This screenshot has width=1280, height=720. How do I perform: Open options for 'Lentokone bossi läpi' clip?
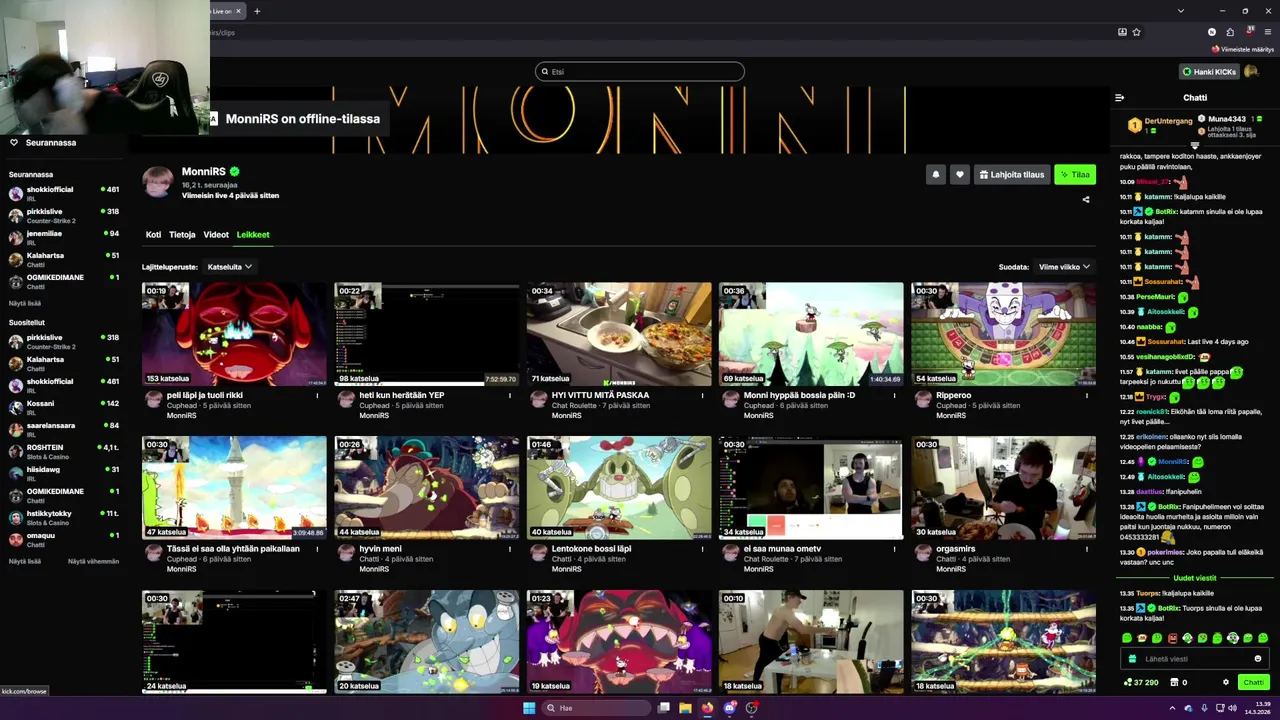(x=702, y=549)
